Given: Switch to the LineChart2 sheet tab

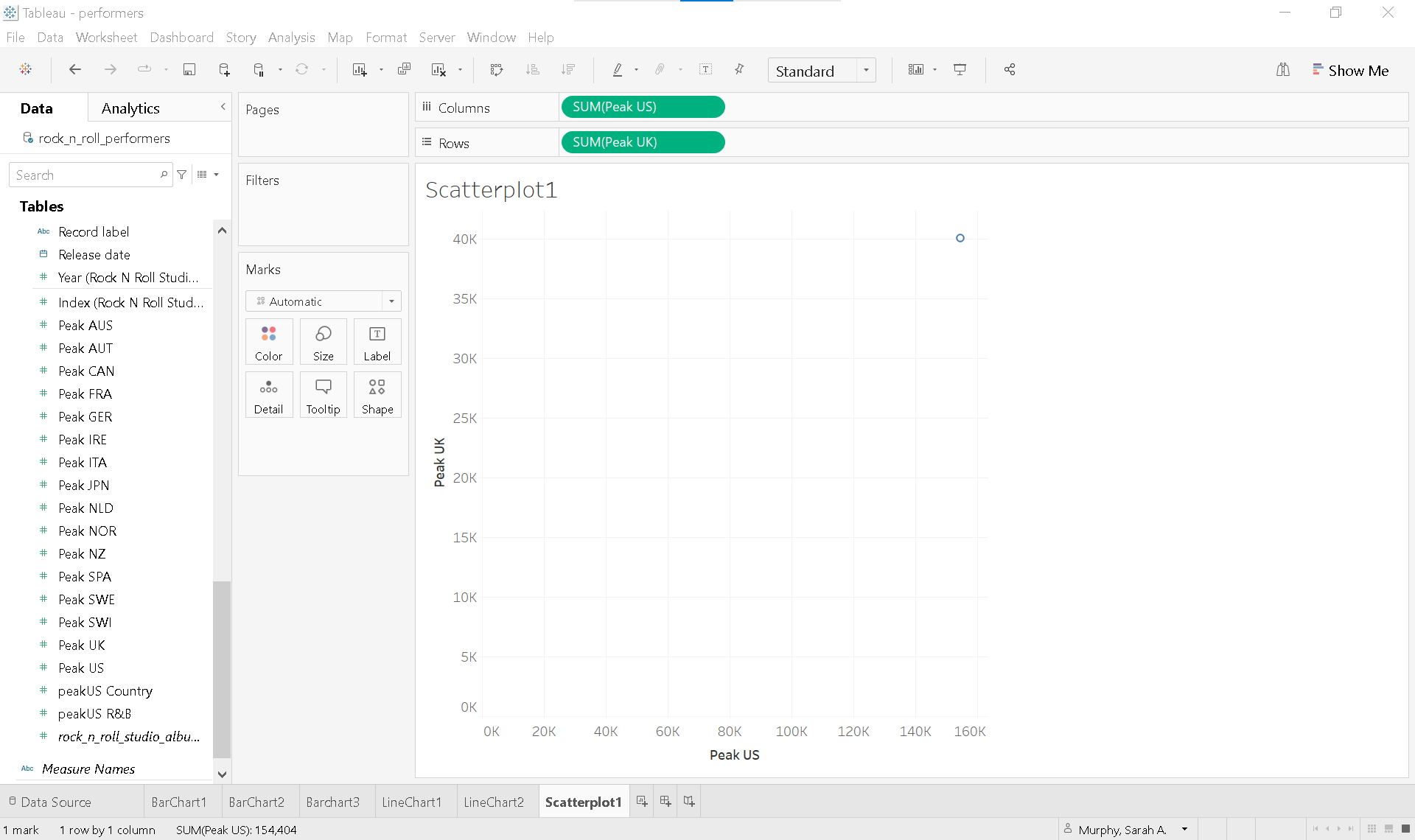Looking at the screenshot, I should [x=494, y=802].
